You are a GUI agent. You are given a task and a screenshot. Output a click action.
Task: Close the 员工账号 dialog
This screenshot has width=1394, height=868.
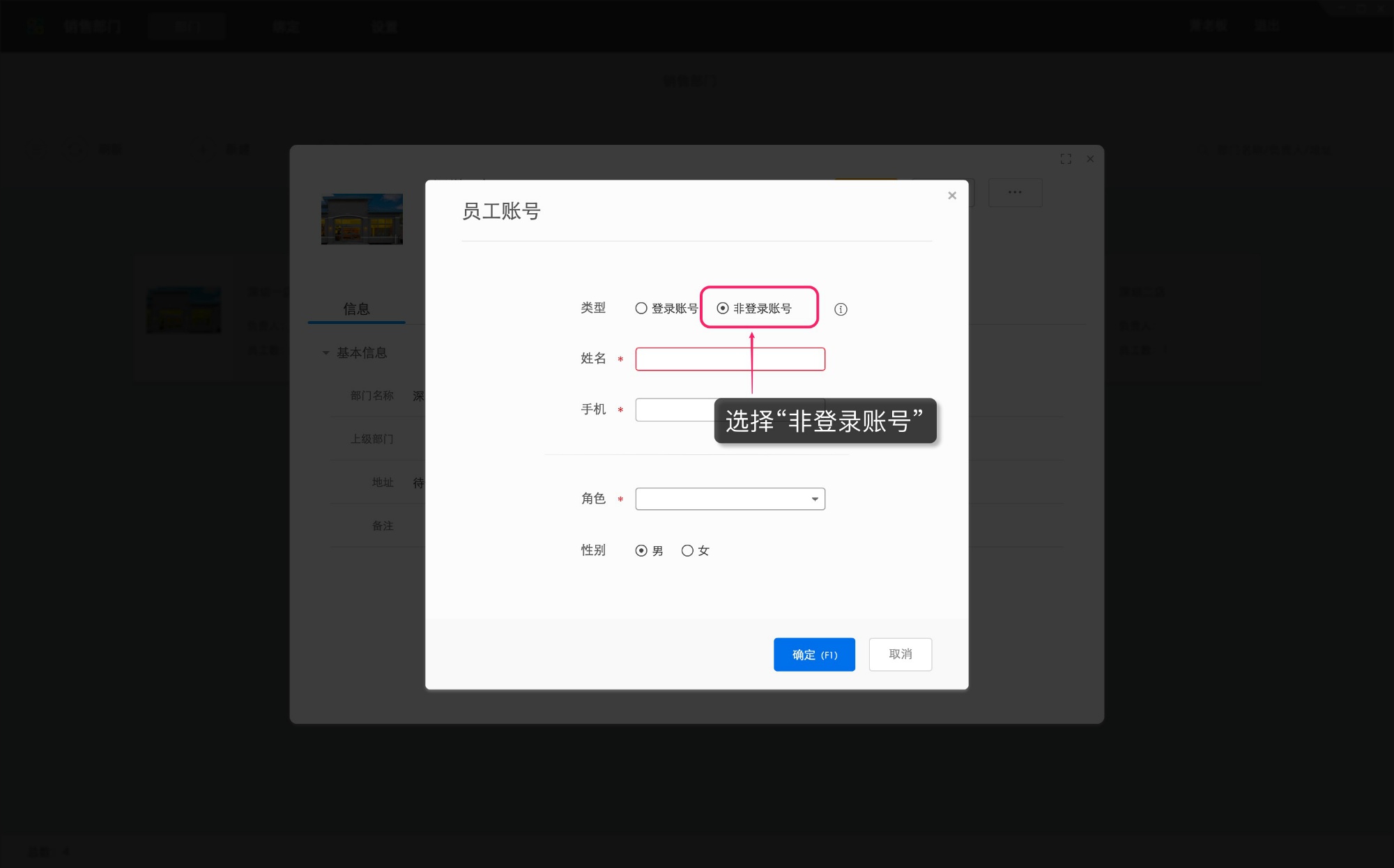point(951,195)
